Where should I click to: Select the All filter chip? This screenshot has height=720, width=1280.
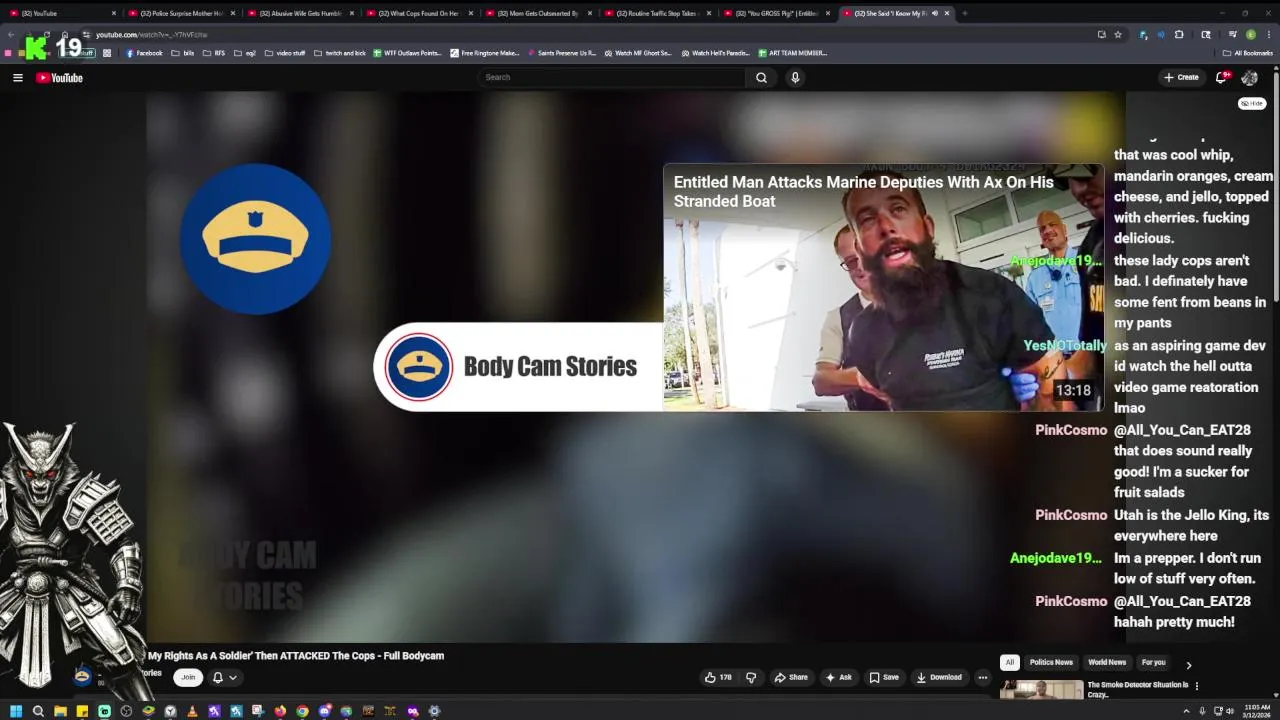[1010, 662]
